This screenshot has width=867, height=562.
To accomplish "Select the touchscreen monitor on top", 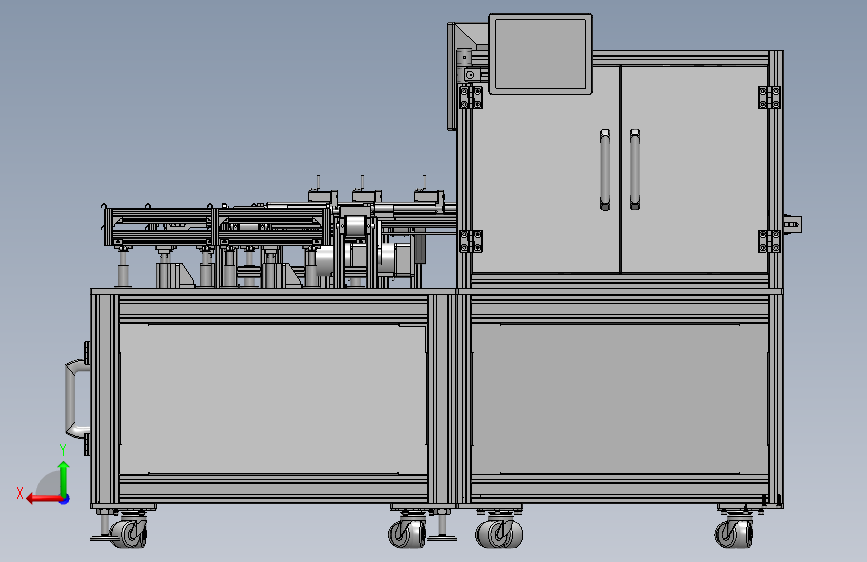I will point(540,54).
